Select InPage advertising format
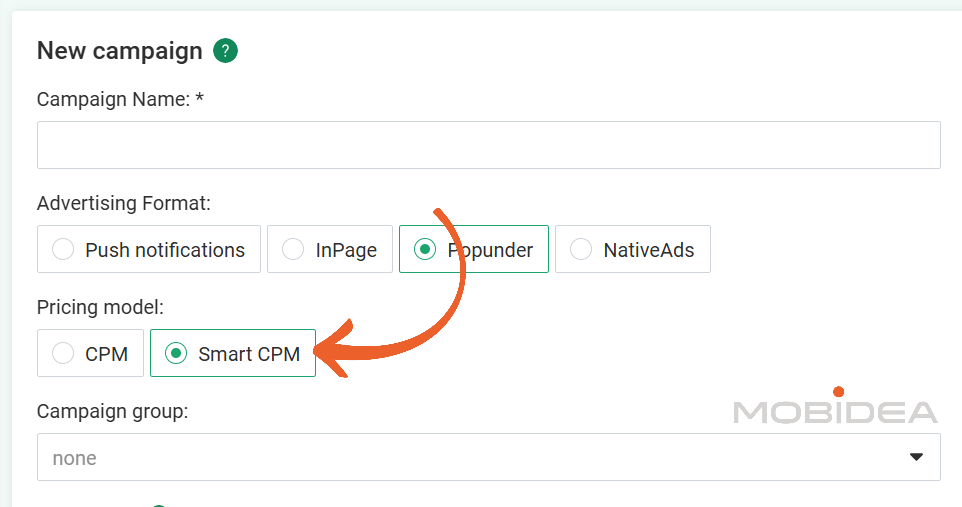 tap(329, 249)
